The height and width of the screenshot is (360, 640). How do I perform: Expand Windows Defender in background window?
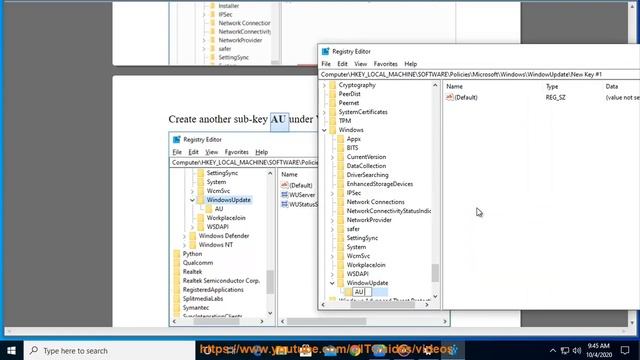coord(184,236)
